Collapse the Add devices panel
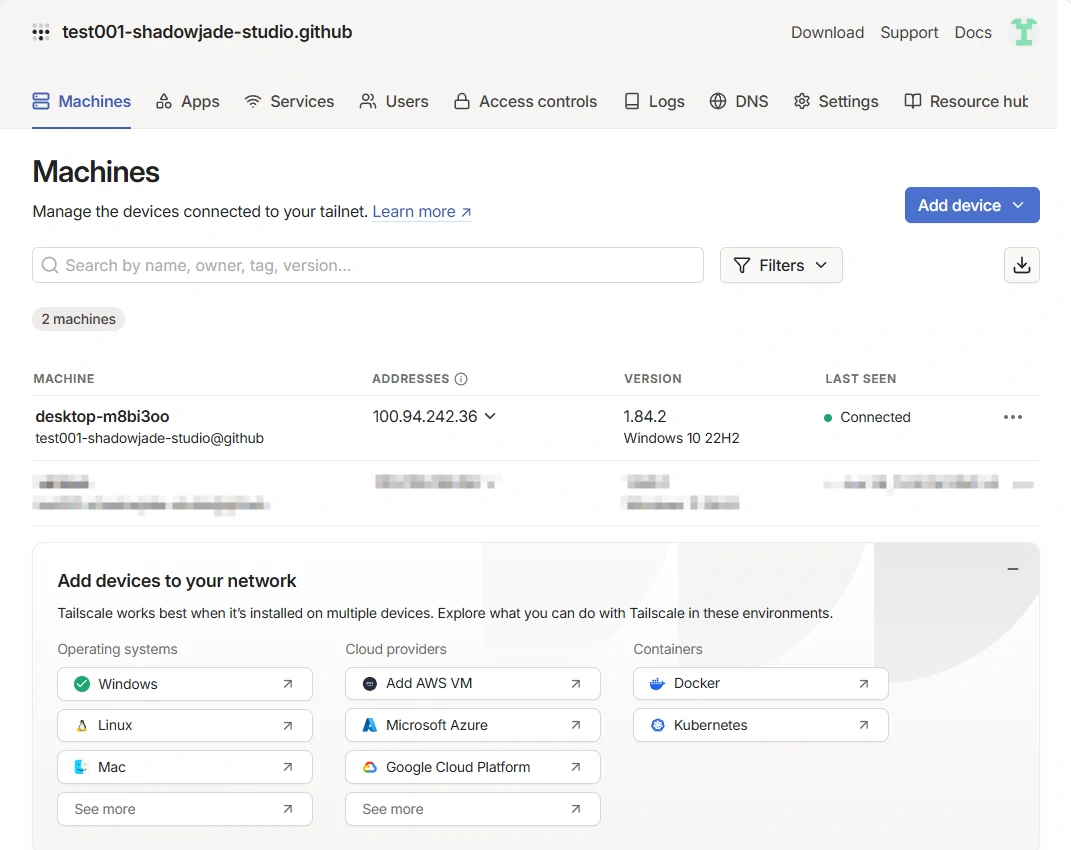Image resolution: width=1071 pixels, height=850 pixels. click(x=1012, y=569)
